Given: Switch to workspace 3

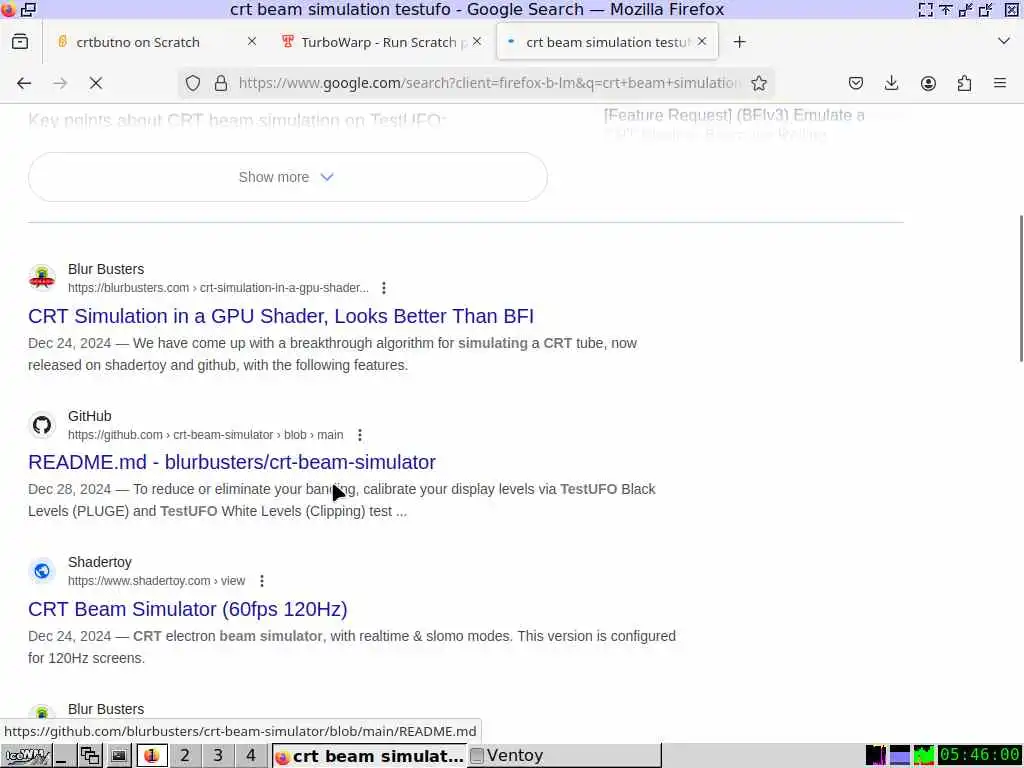Looking at the screenshot, I should (x=217, y=756).
